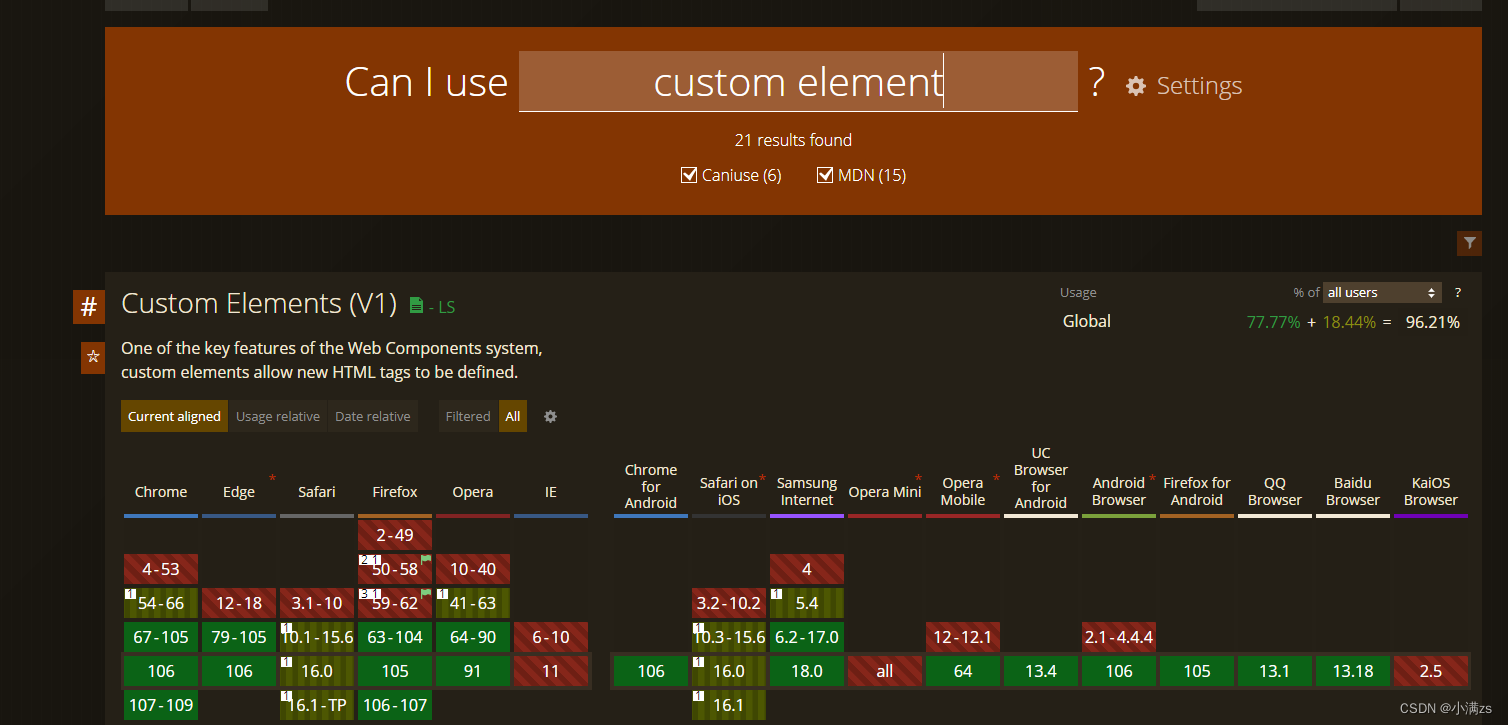Switch to the Date relative view
This screenshot has width=1508, height=725.
click(x=372, y=416)
